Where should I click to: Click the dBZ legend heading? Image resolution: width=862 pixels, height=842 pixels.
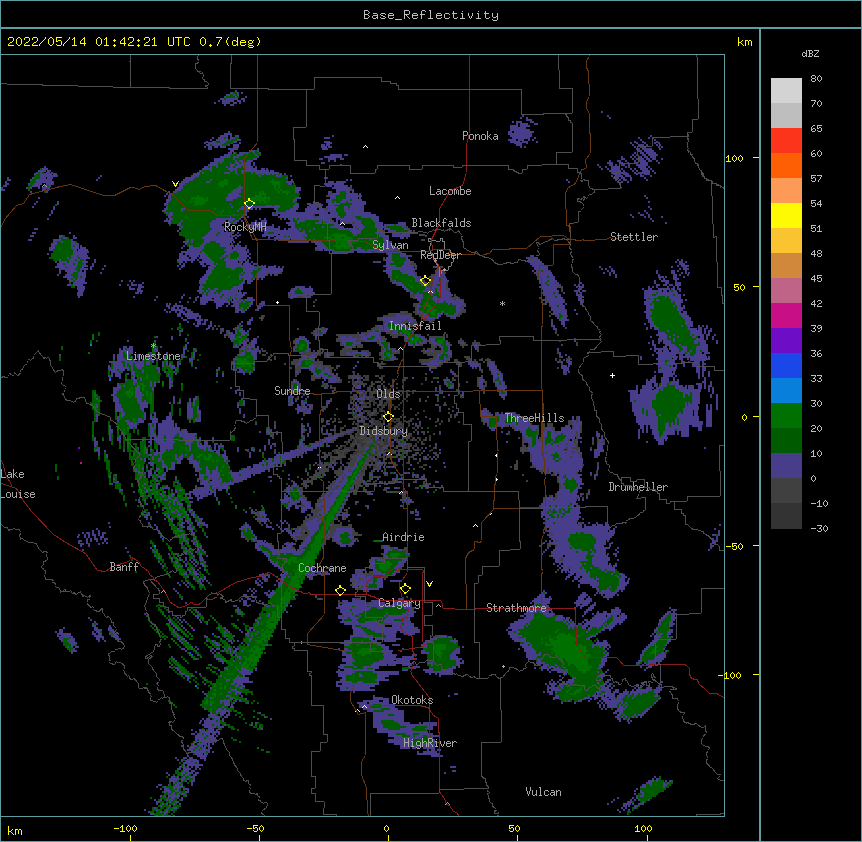pyautogui.click(x=810, y=53)
